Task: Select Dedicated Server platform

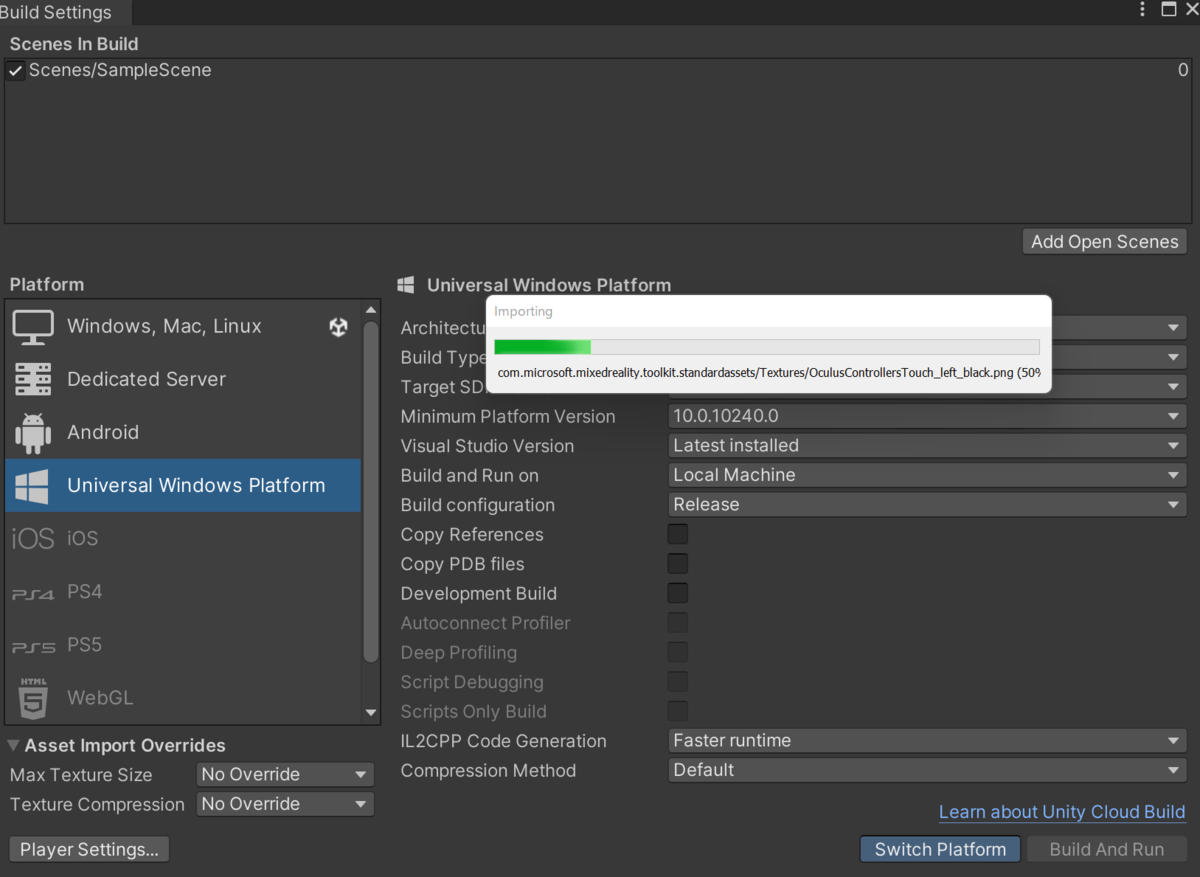Action: (x=183, y=380)
